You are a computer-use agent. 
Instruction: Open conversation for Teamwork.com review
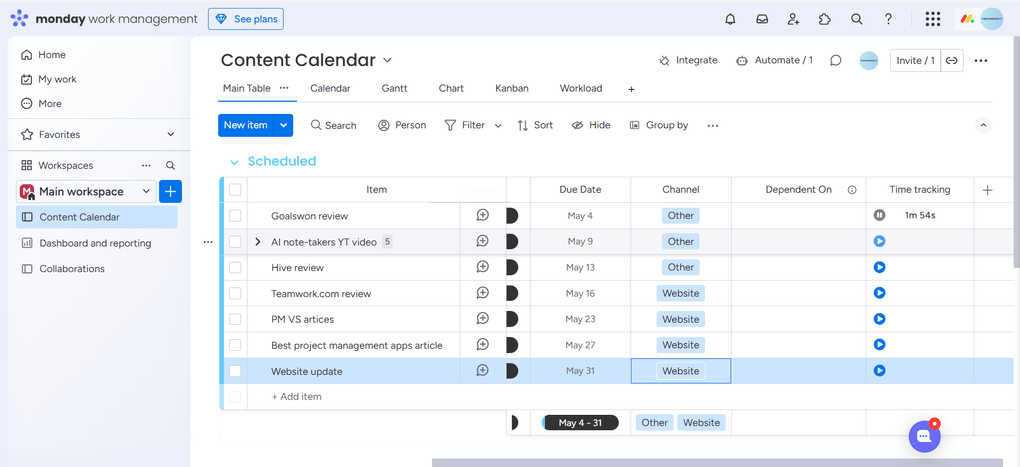[482, 293]
